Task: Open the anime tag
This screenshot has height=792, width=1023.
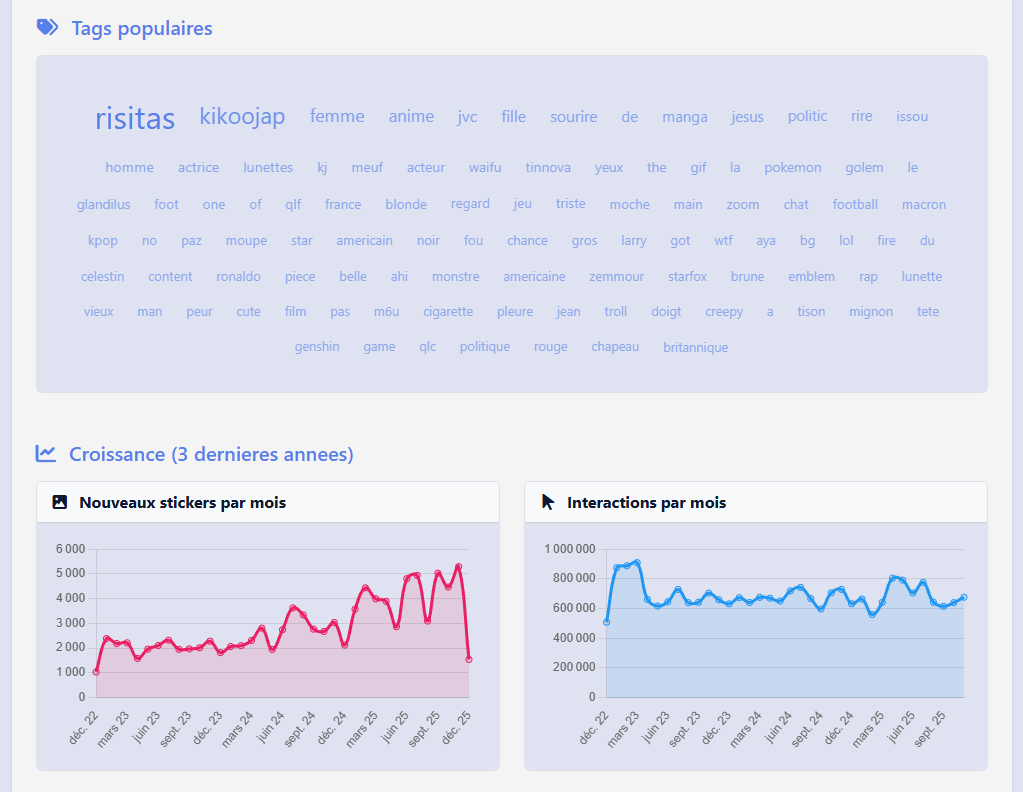Action: coord(411,117)
